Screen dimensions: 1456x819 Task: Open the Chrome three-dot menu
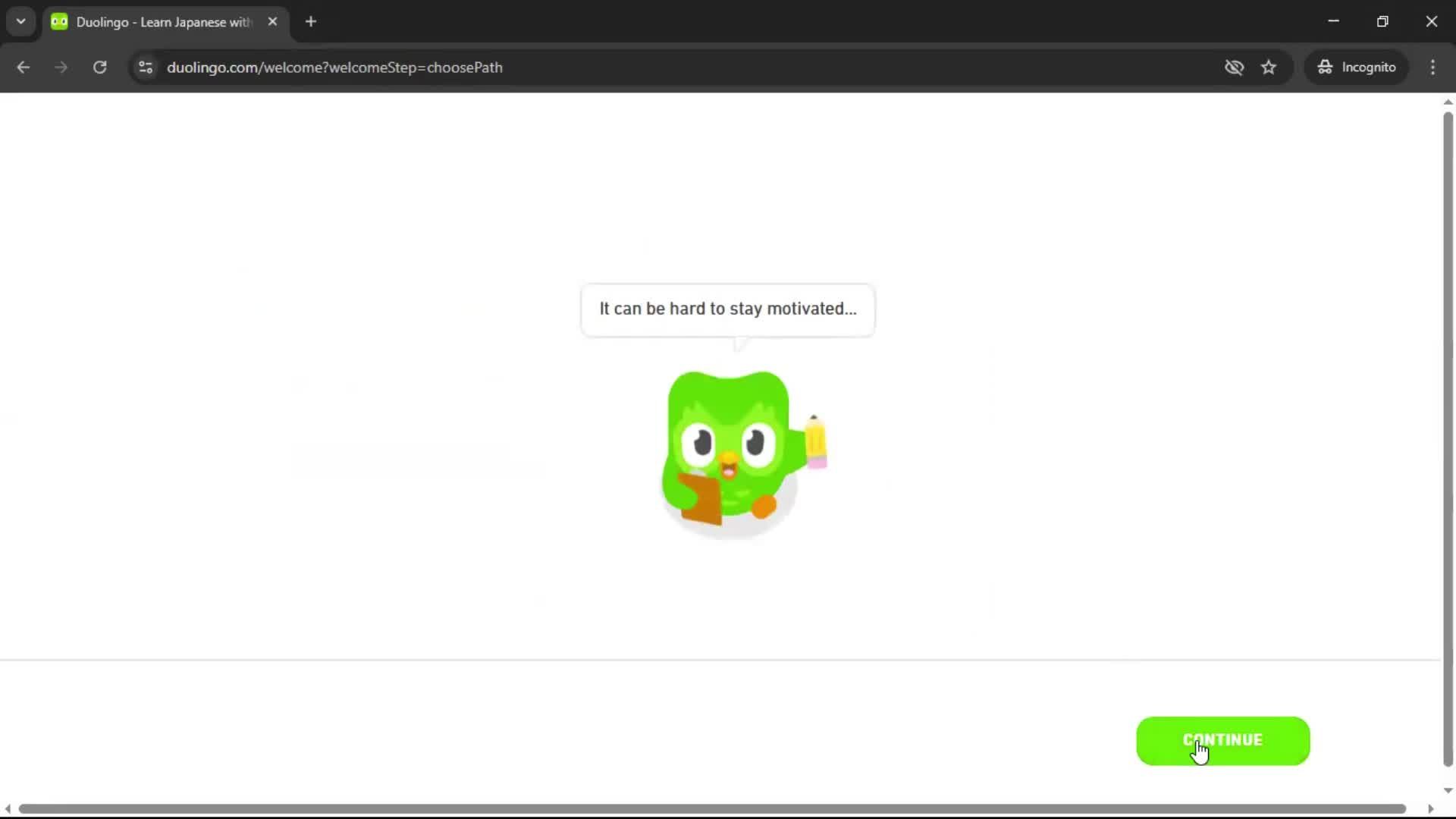click(1432, 67)
